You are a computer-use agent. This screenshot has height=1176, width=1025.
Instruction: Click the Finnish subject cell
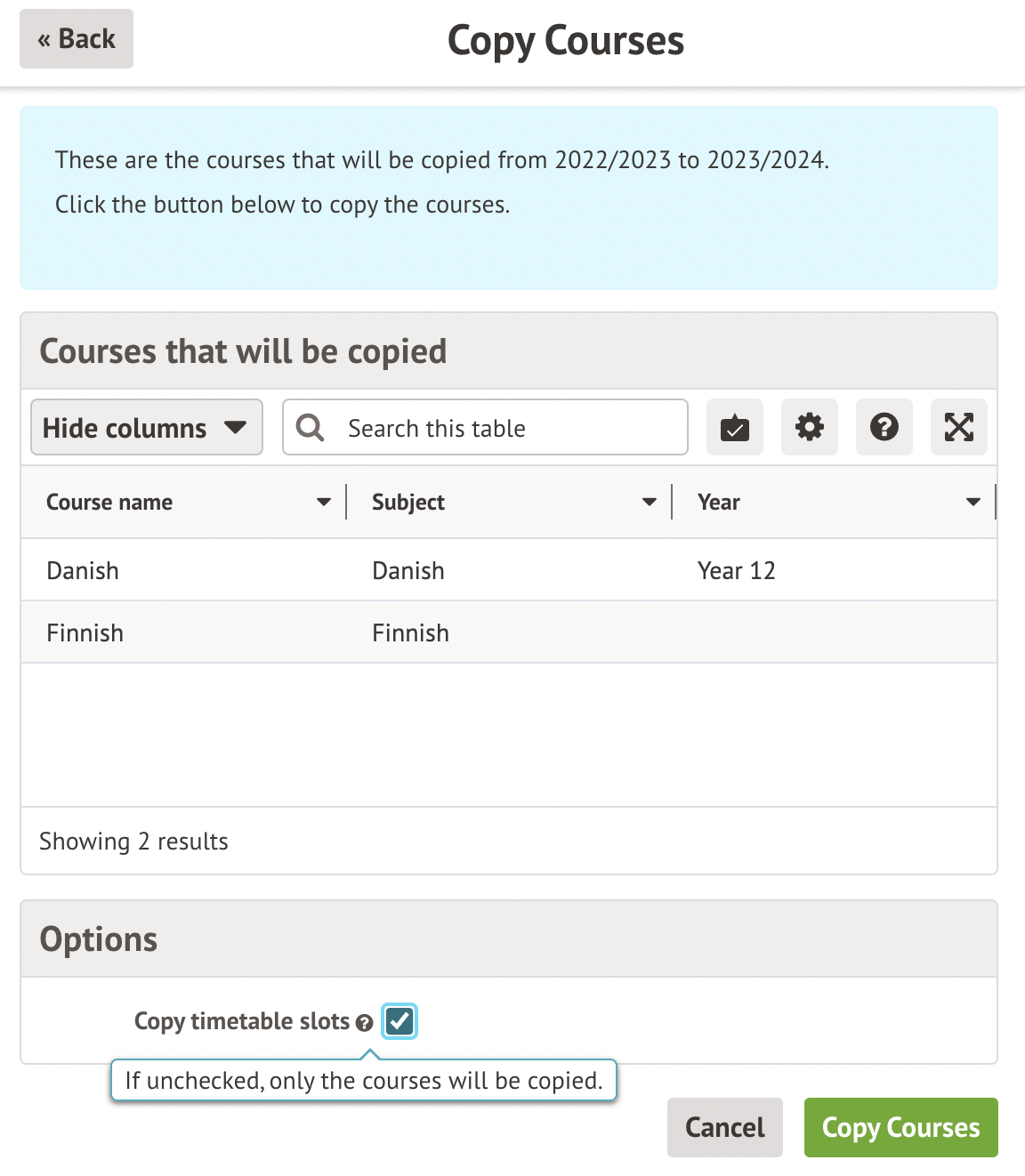pyautogui.click(x=410, y=633)
